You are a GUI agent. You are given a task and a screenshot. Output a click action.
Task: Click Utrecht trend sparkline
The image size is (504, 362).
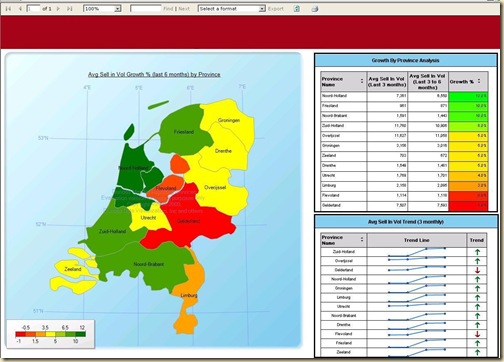[417, 305]
